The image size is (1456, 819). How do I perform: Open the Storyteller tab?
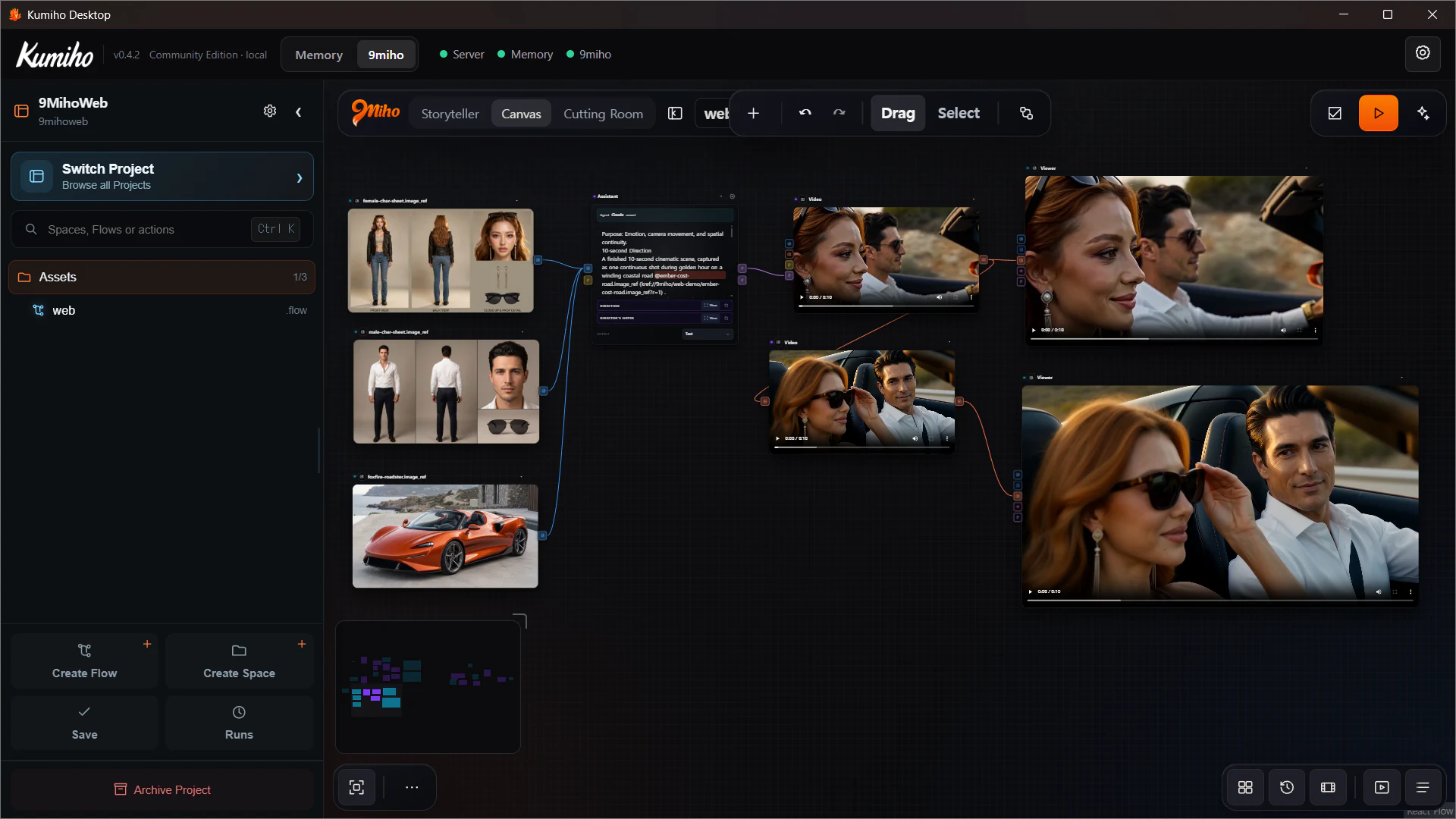[450, 114]
